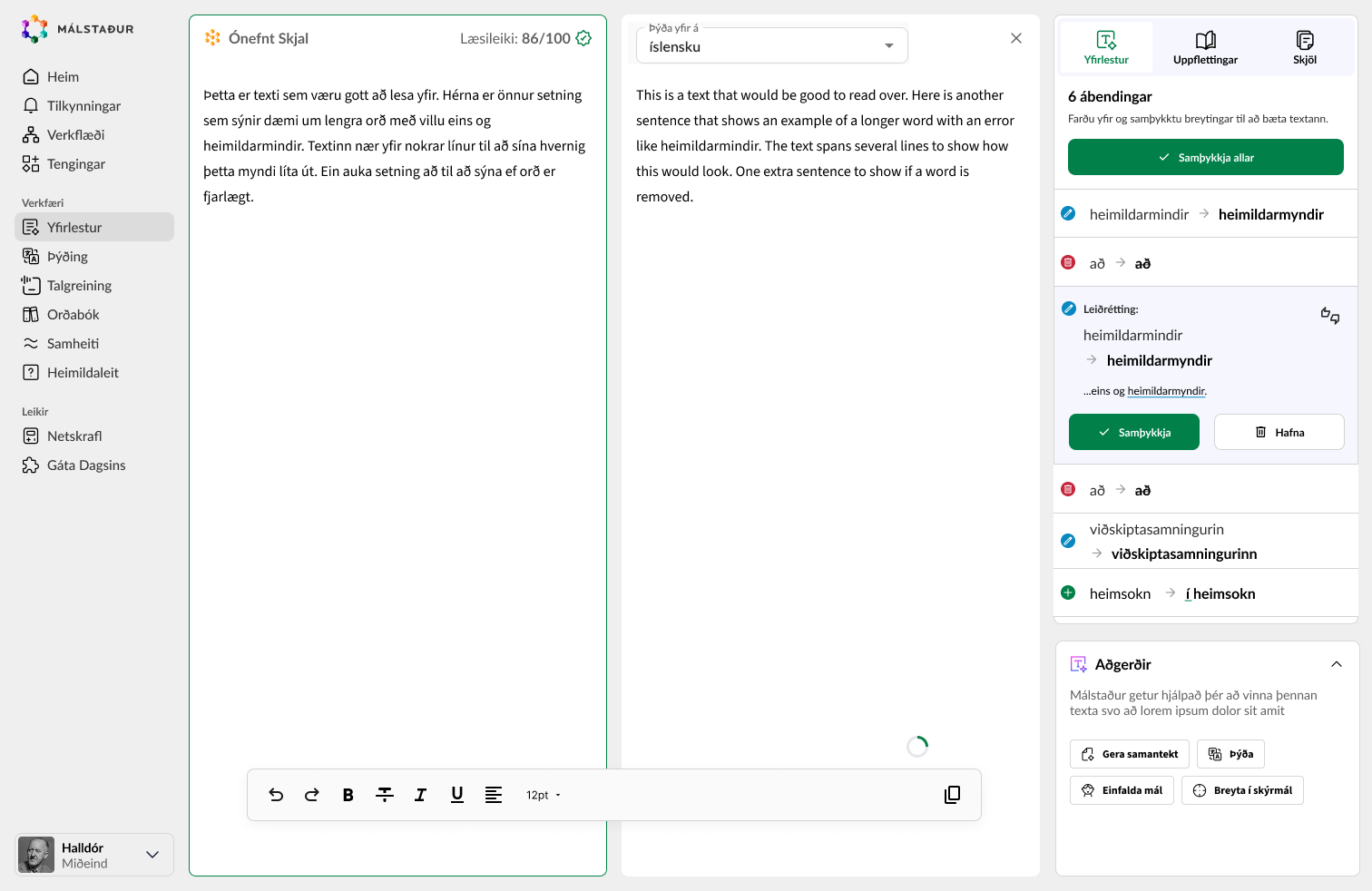Open Samheiti synonyms tool
This screenshot has width=1372, height=891.
pyautogui.click(x=94, y=343)
